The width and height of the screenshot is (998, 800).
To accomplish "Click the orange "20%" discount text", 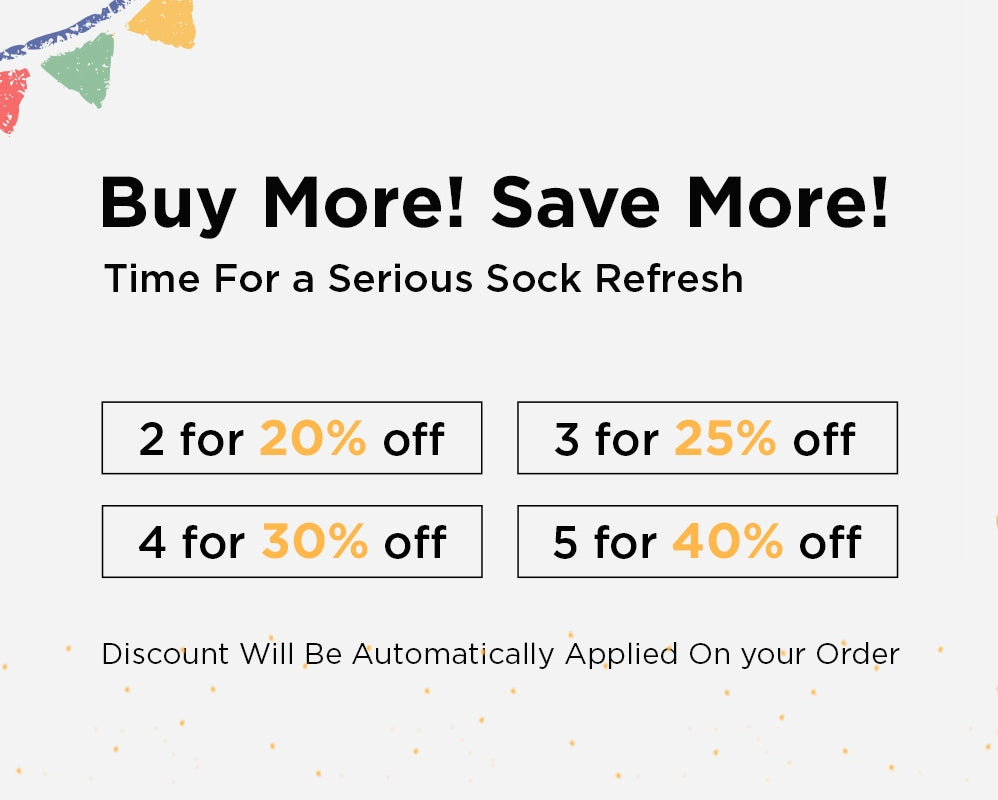I will 312,438.
